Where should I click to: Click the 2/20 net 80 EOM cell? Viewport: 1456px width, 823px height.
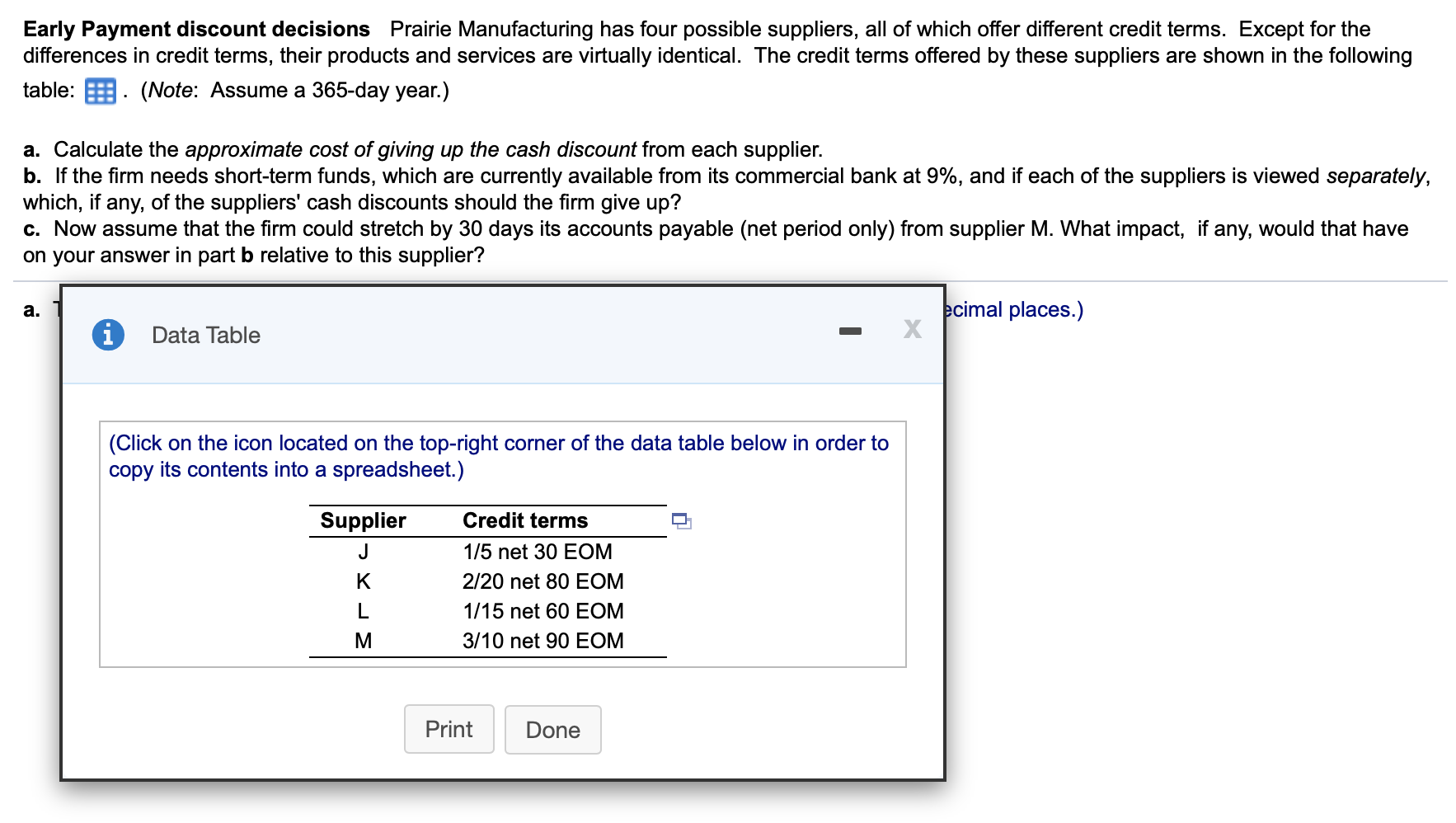pos(543,581)
